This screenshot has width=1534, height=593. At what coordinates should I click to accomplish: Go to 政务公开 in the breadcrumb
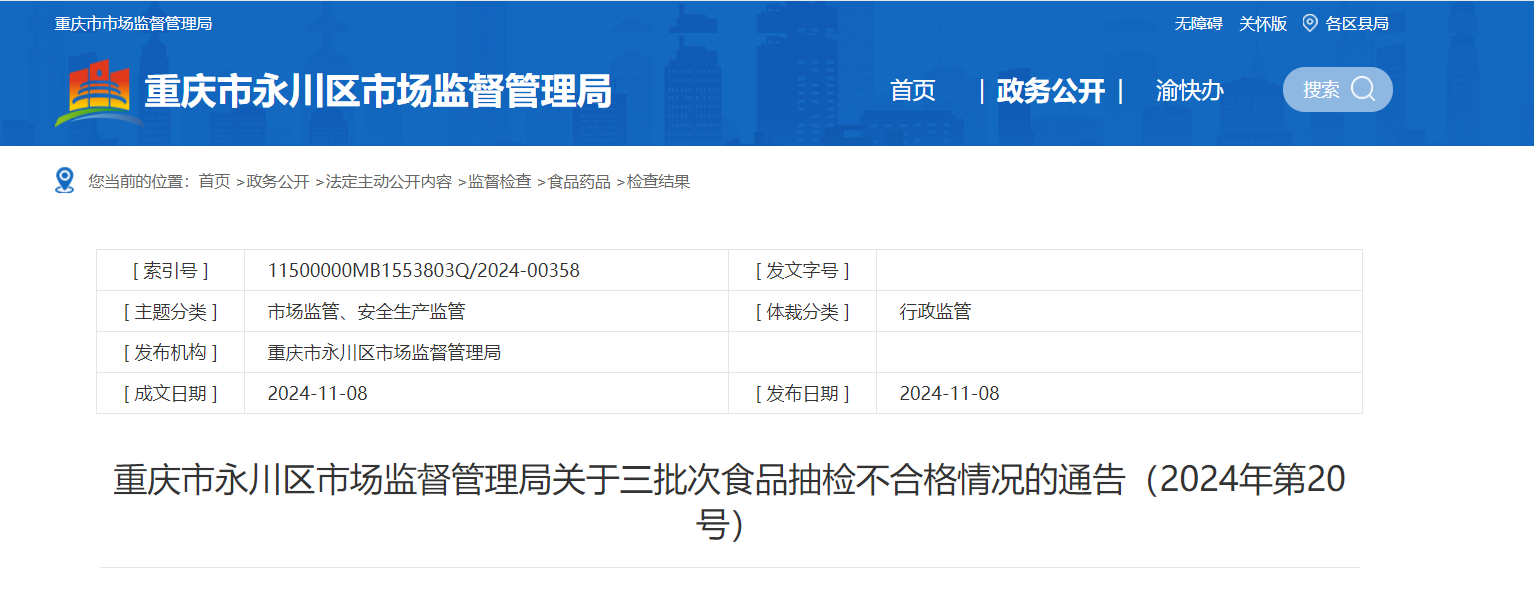click(x=278, y=181)
